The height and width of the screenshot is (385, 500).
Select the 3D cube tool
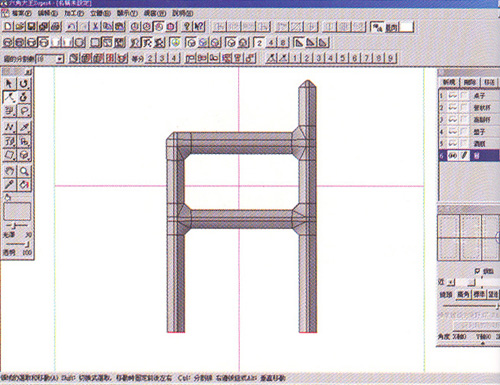point(24,155)
